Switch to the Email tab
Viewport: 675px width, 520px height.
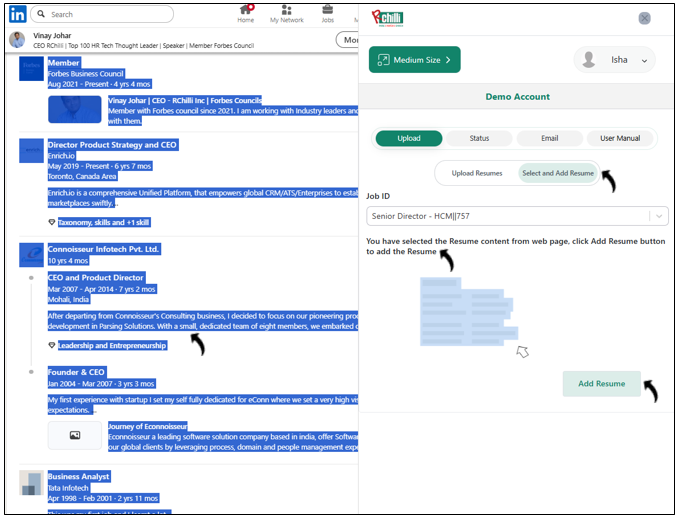(549, 138)
